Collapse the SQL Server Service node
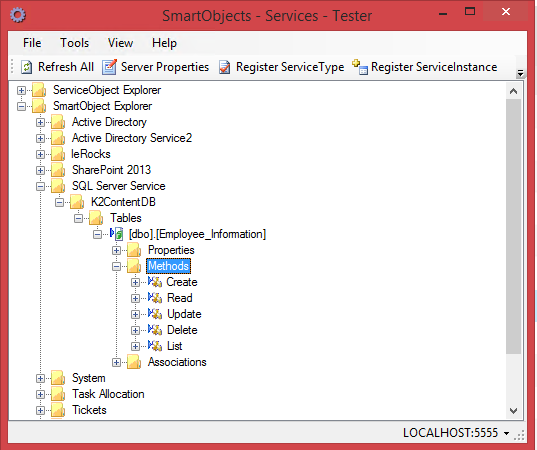 coord(40,186)
